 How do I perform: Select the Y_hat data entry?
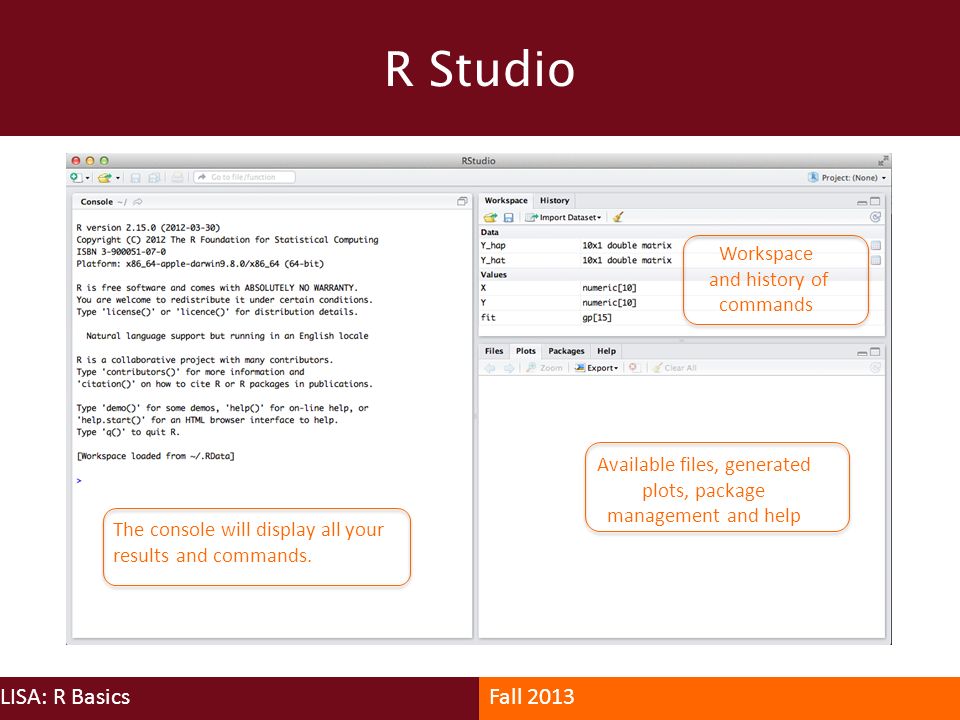(x=681, y=260)
